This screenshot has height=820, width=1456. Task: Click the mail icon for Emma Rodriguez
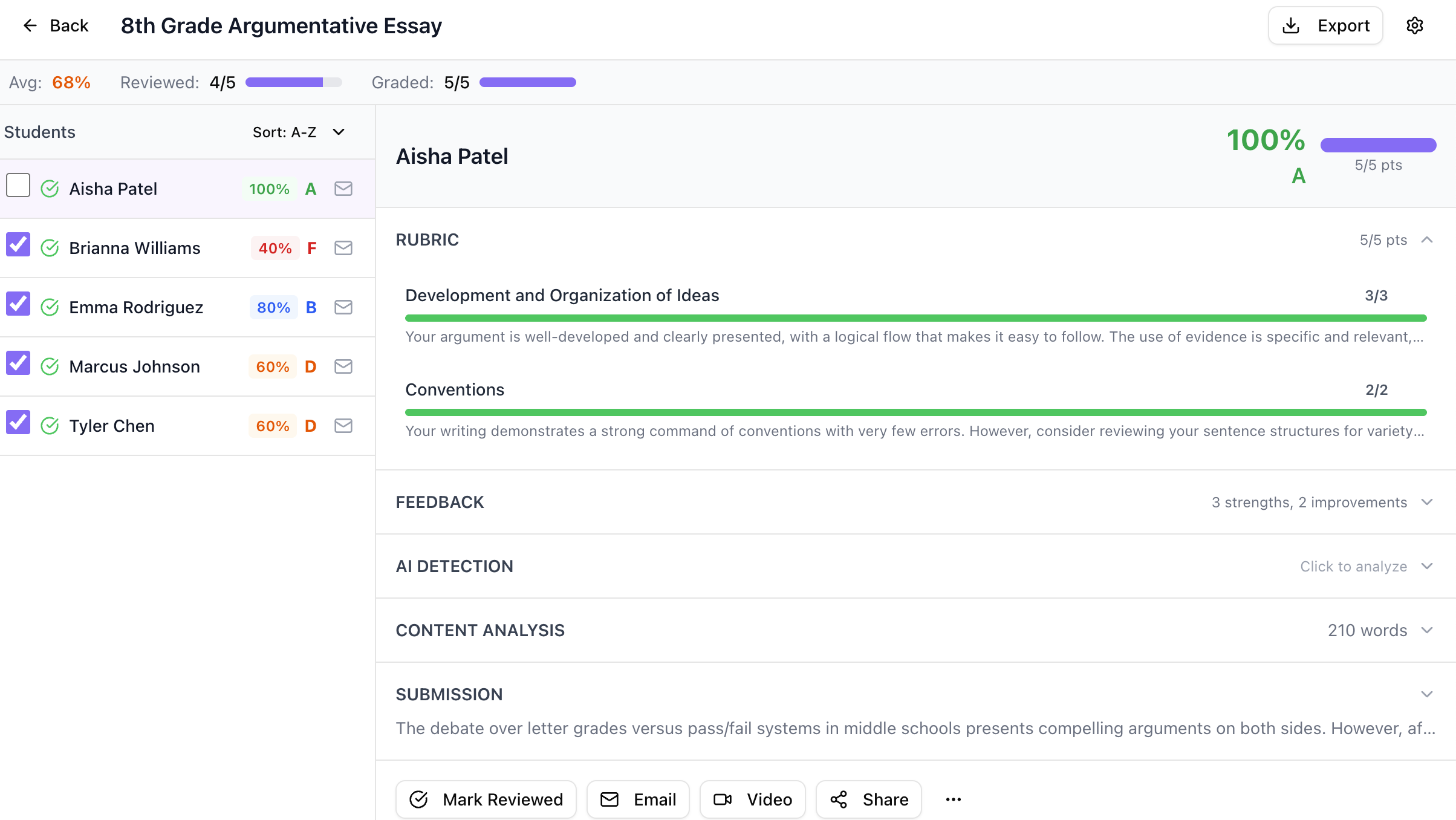point(343,307)
